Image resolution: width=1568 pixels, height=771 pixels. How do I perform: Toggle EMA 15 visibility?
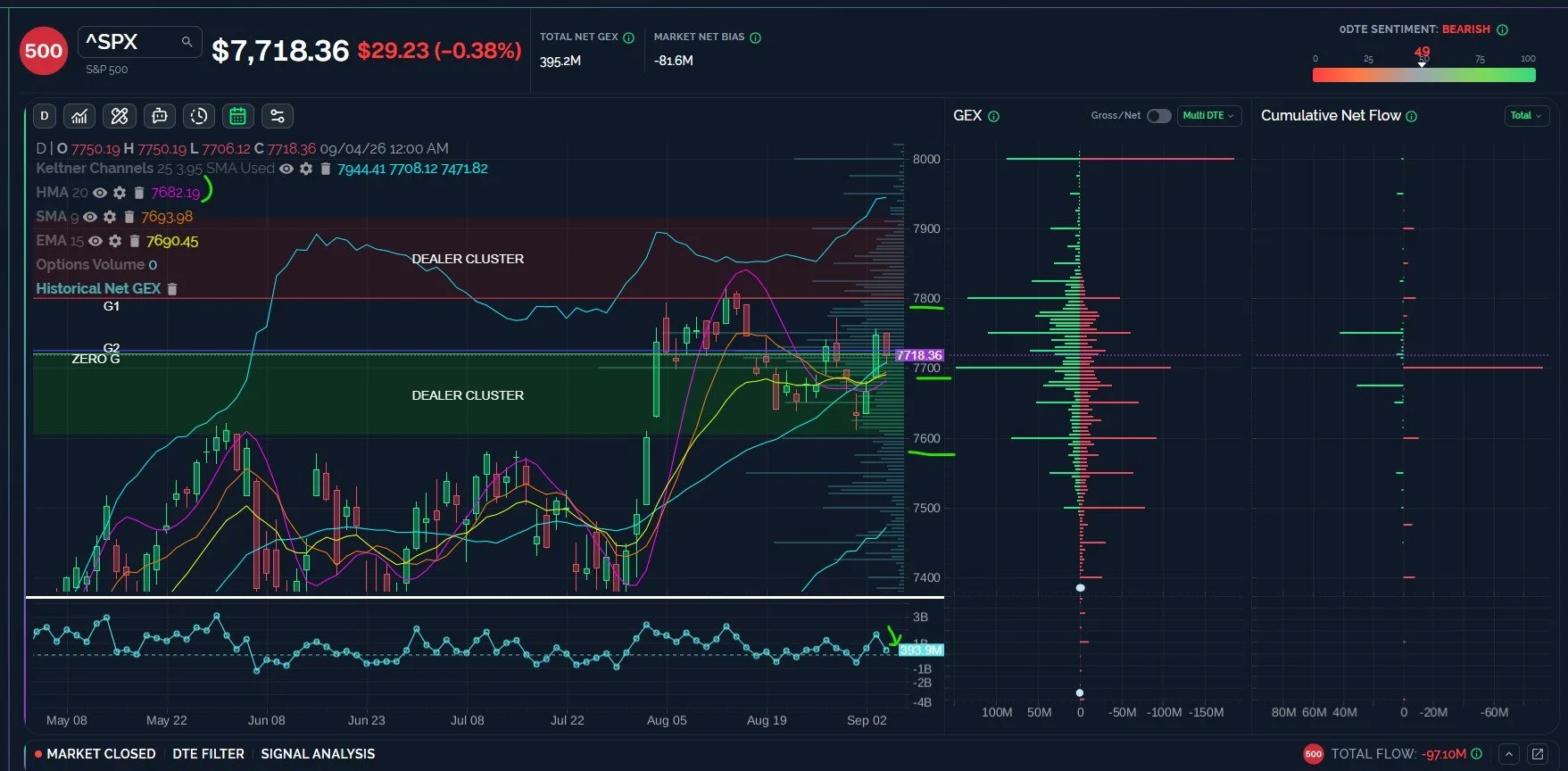(95, 241)
